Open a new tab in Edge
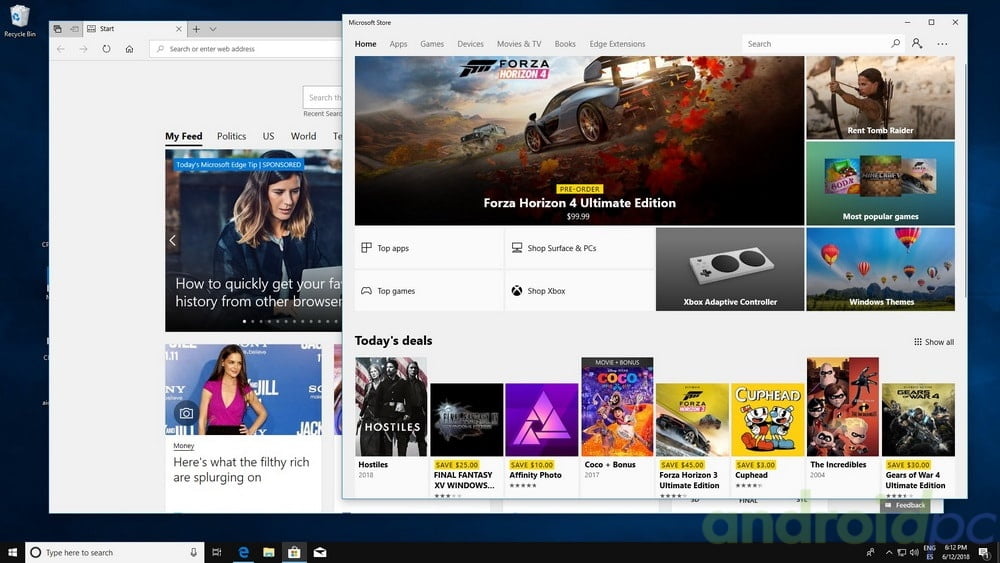1000x563 pixels. [196, 29]
